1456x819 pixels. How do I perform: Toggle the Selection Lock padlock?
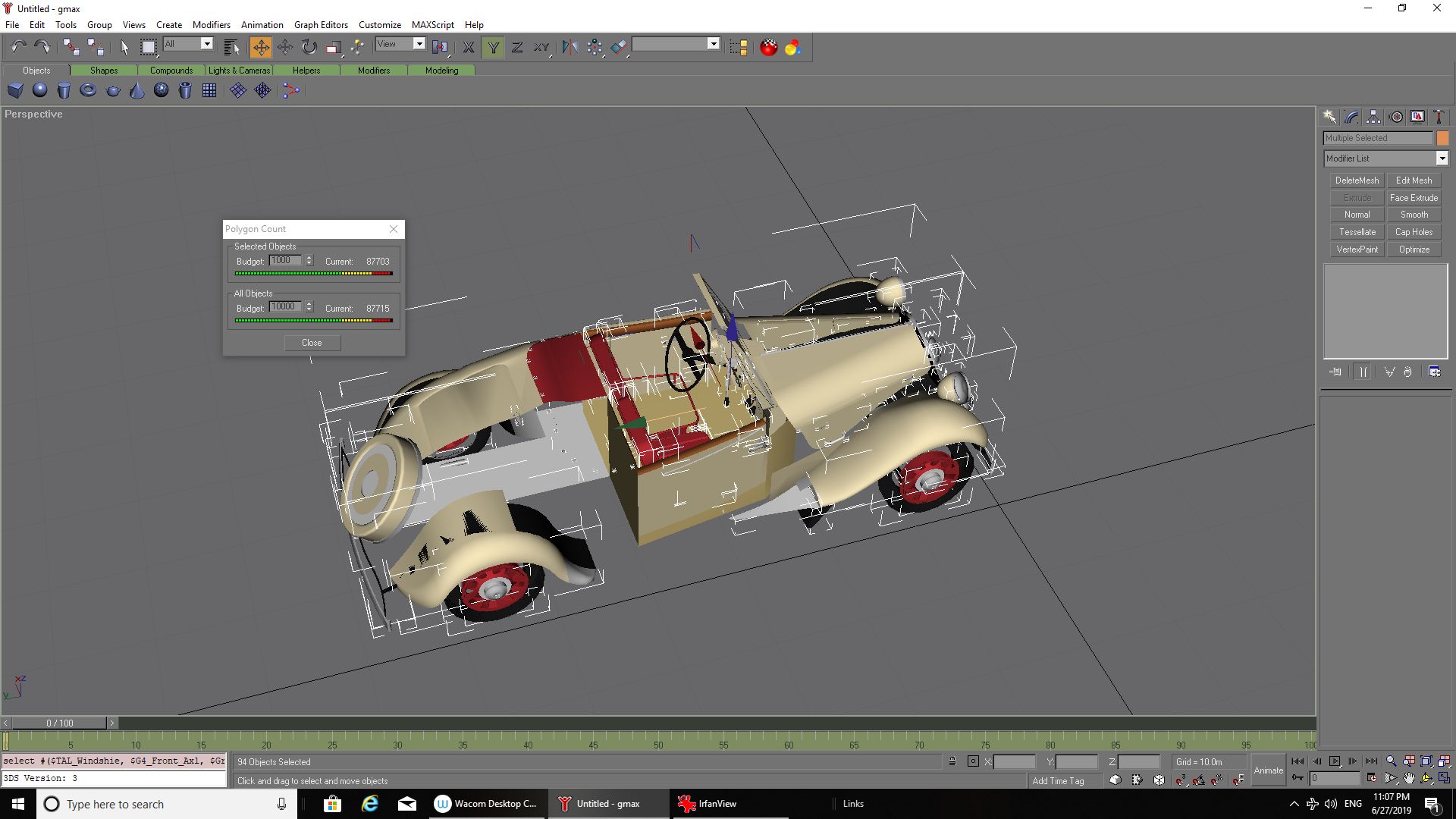(x=952, y=761)
